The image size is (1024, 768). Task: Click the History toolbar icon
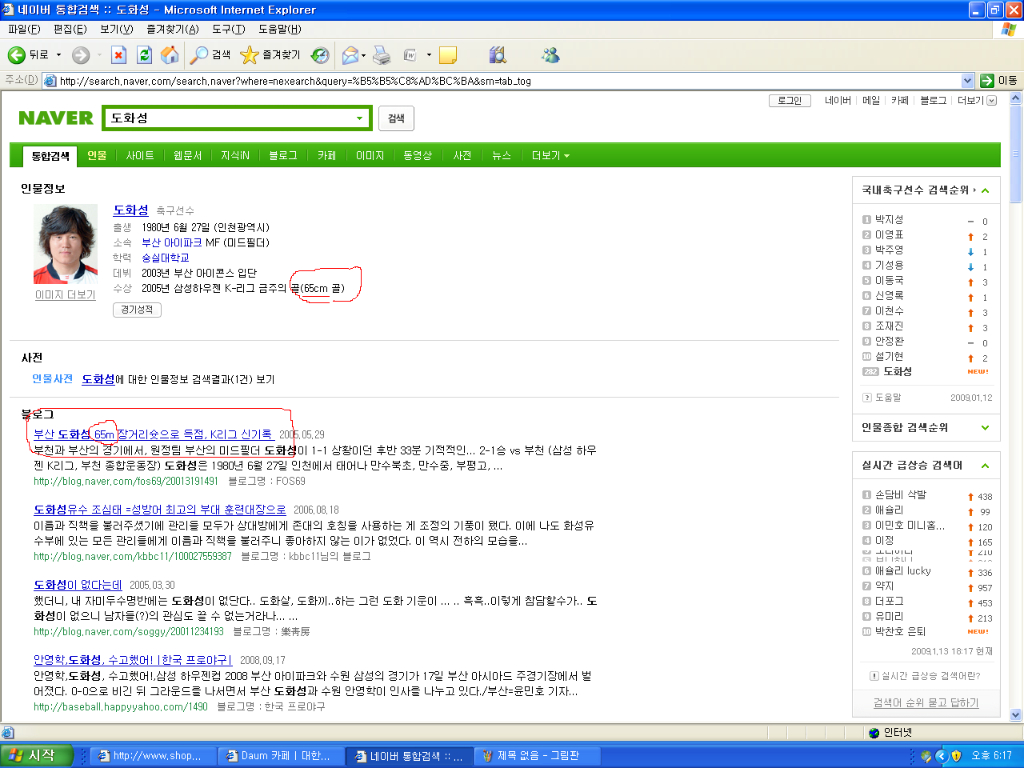tap(320, 55)
